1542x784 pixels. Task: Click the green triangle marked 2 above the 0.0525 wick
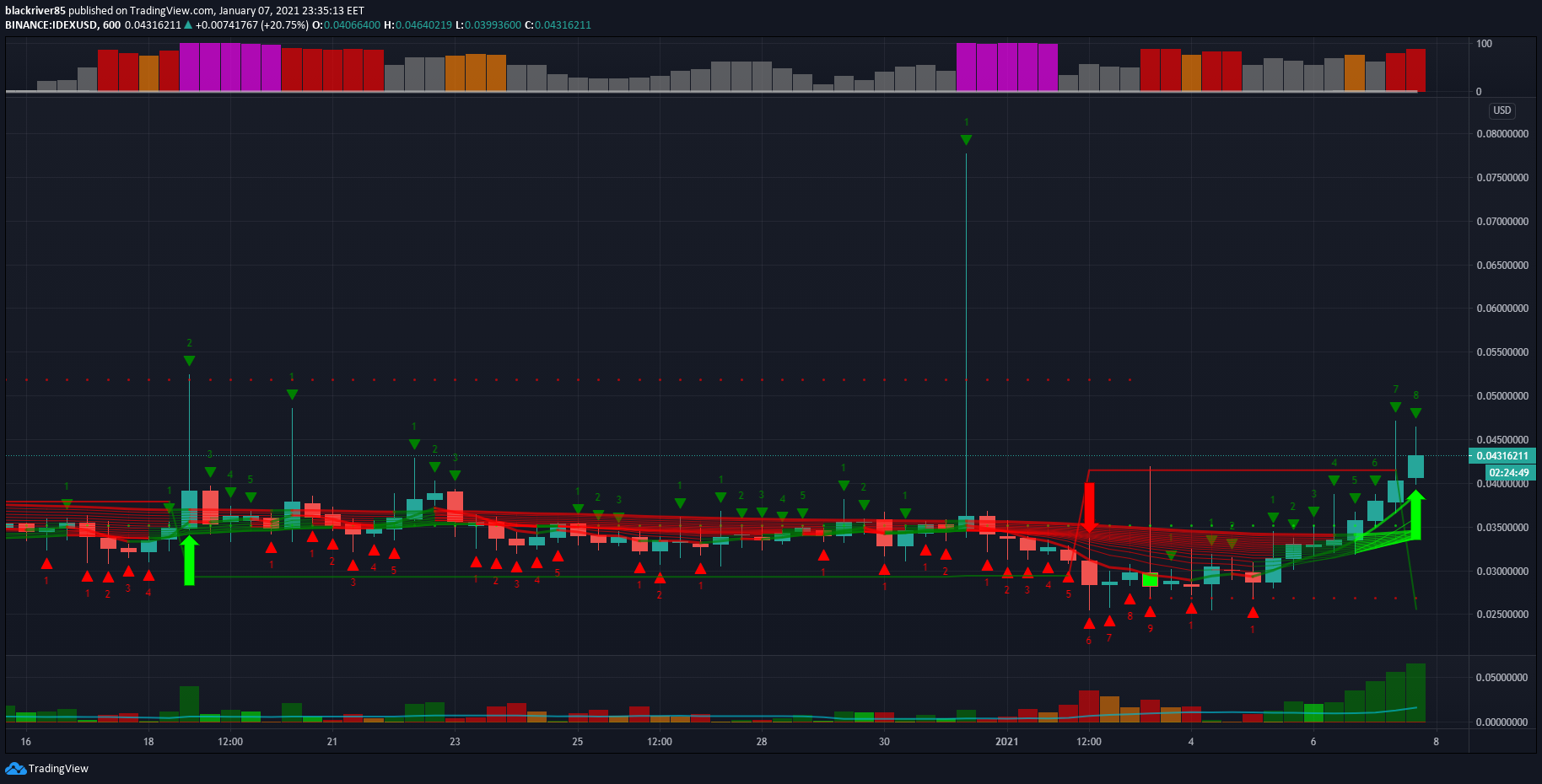click(189, 361)
